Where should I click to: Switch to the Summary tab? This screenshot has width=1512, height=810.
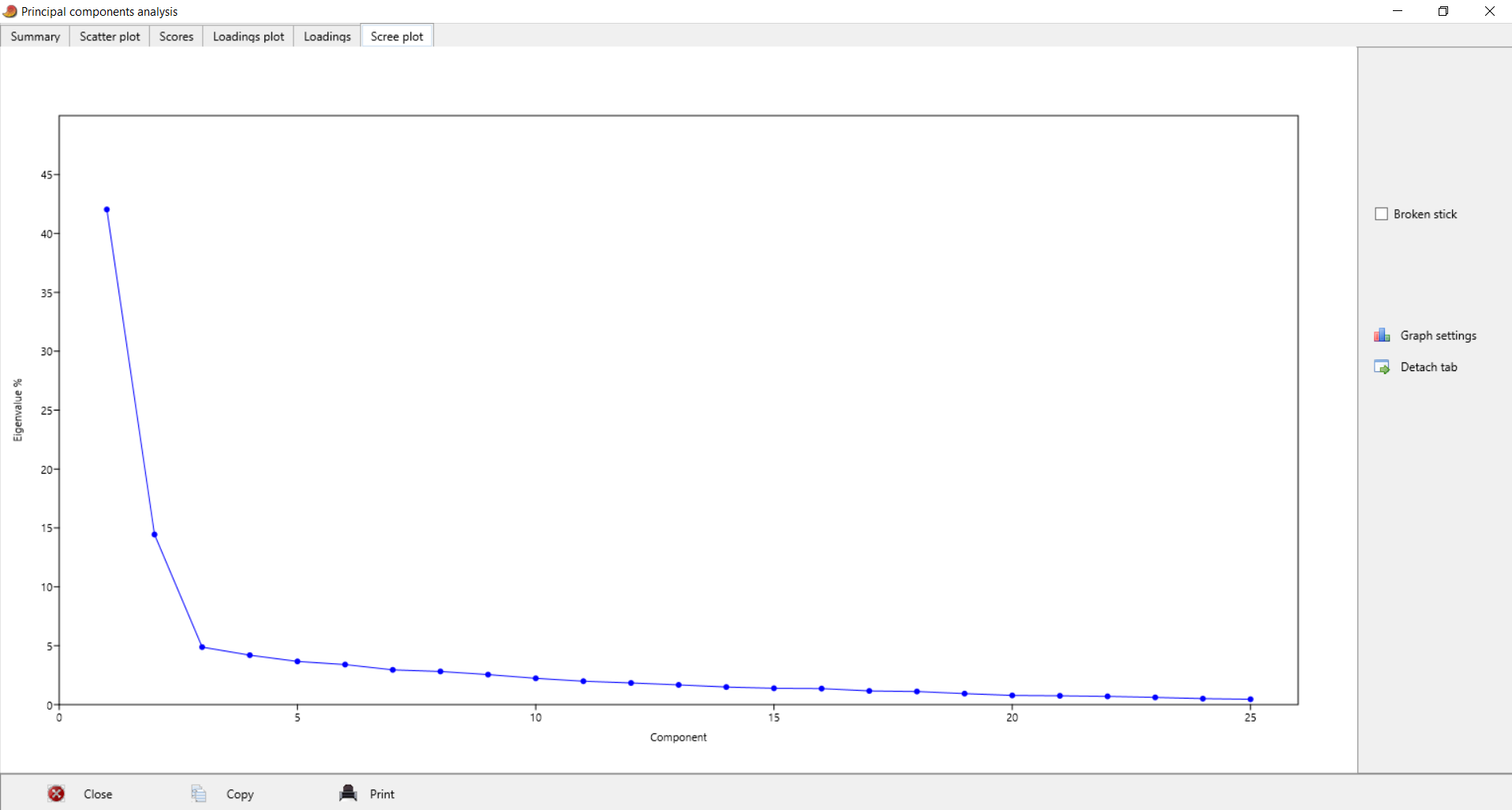click(x=35, y=36)
